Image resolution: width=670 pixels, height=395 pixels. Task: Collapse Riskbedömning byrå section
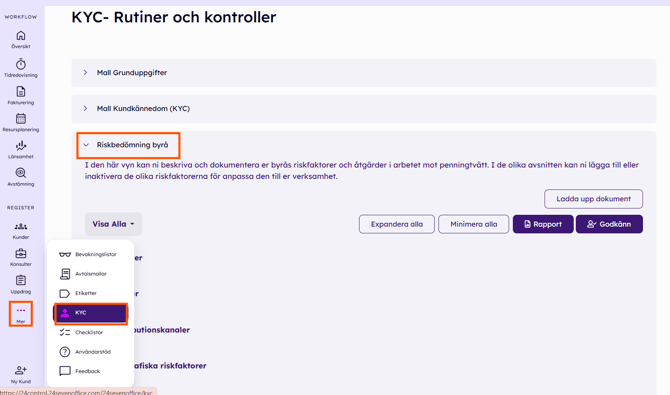128,145
